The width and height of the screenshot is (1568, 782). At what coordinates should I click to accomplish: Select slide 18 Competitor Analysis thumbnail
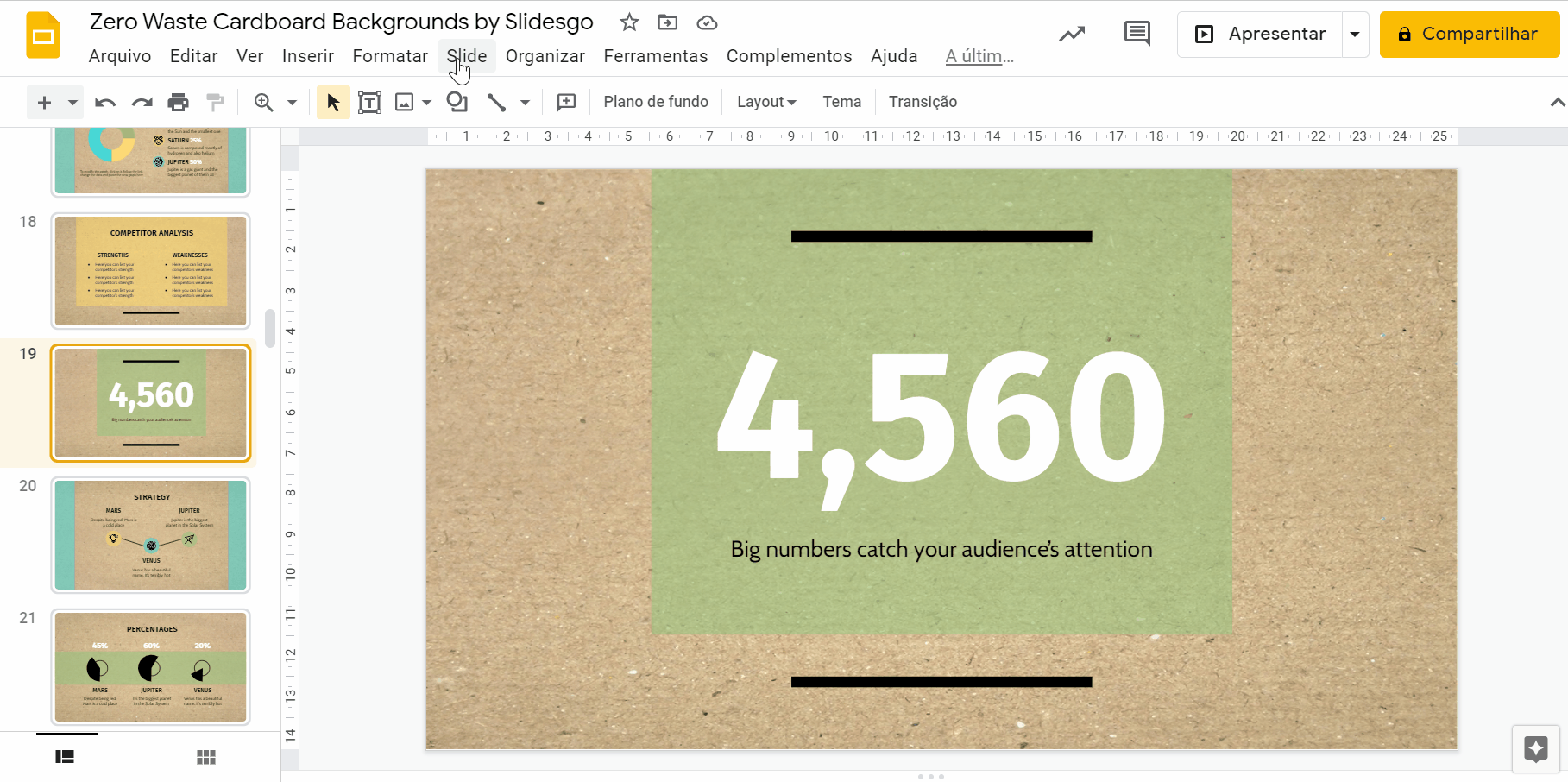click(151, 271)
